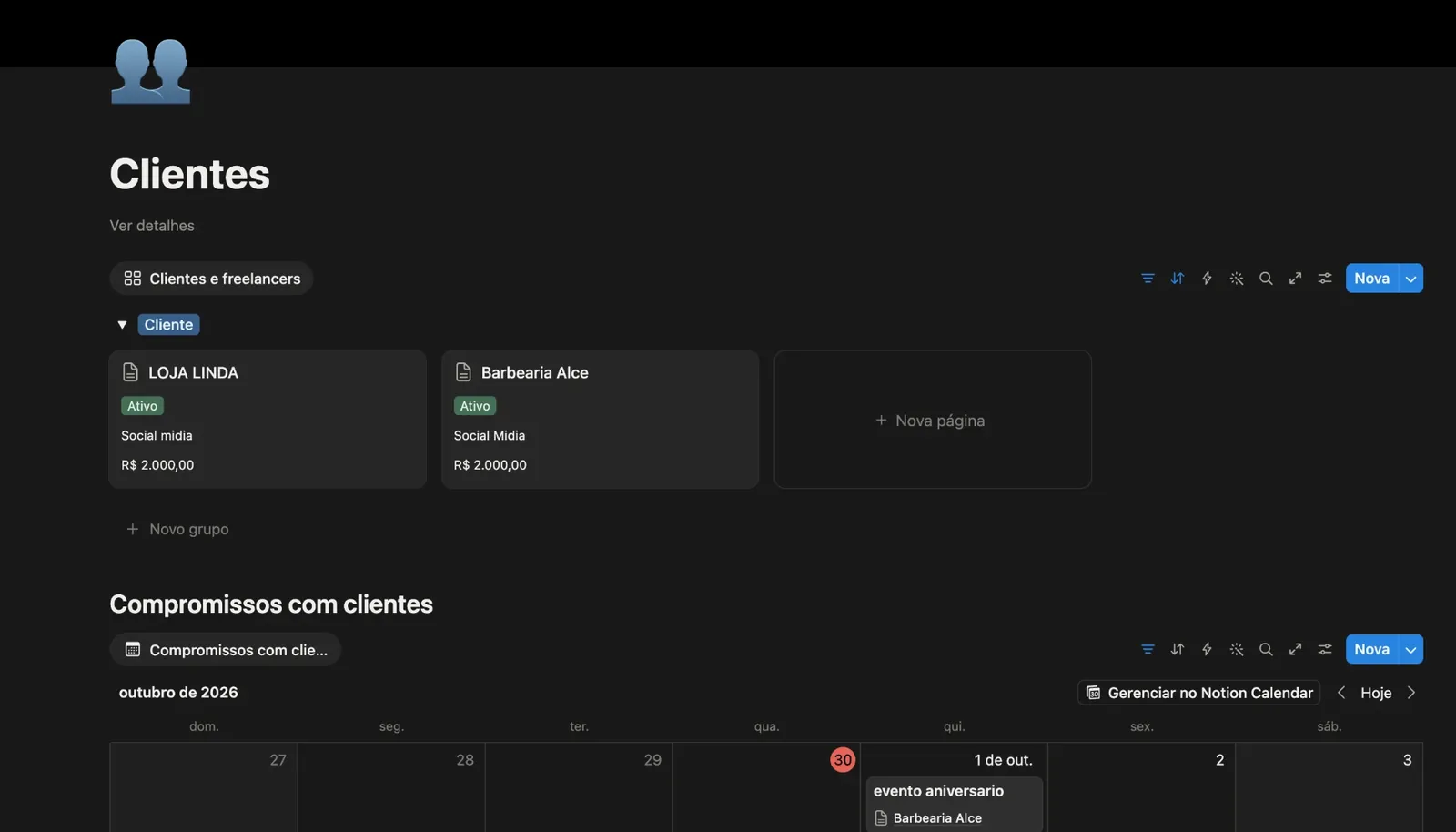Click AI sparkle icon in Compromissos toolbar
Viewport: 1456px width, 832px height.
1237,649
